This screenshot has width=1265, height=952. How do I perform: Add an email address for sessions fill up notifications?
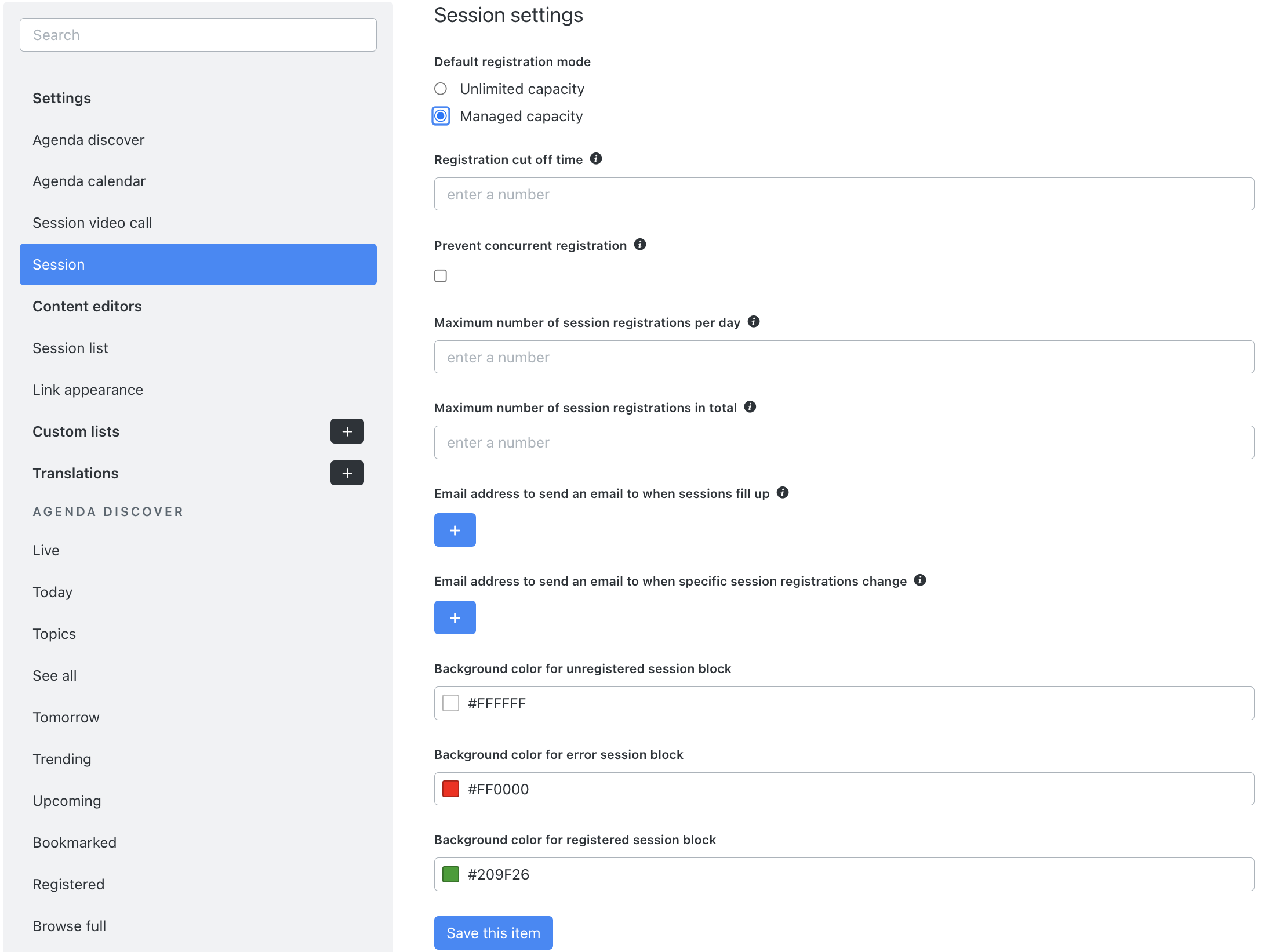tap(455, 529)
